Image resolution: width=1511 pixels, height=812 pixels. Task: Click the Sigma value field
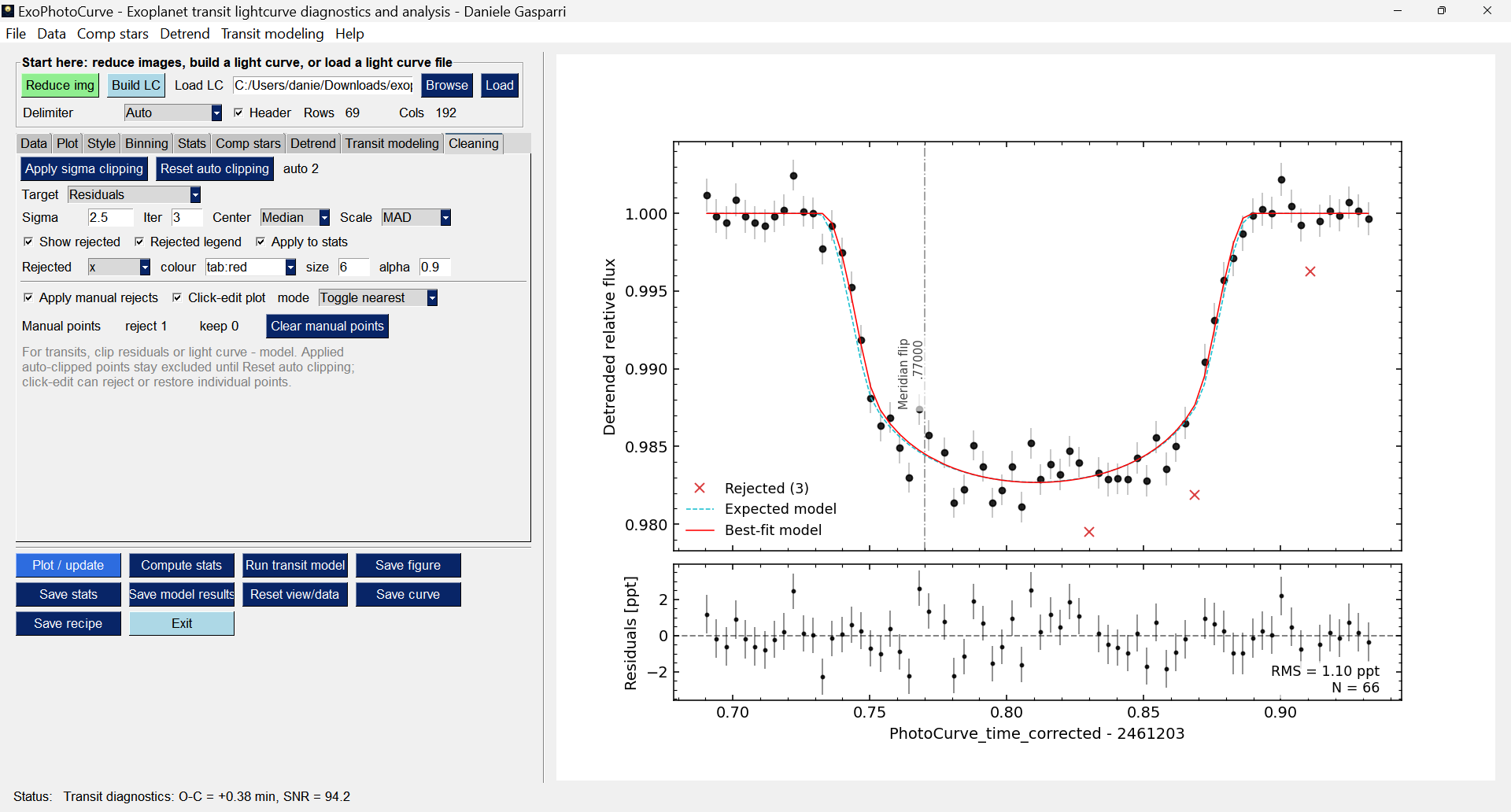tap(110, 218)
